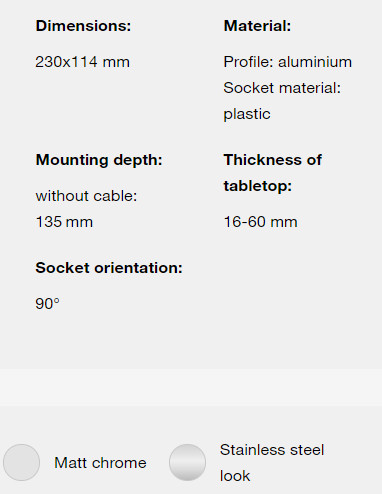Click the light divider band above swatches
Screen dimensions: 382x494
coord(191,387)
